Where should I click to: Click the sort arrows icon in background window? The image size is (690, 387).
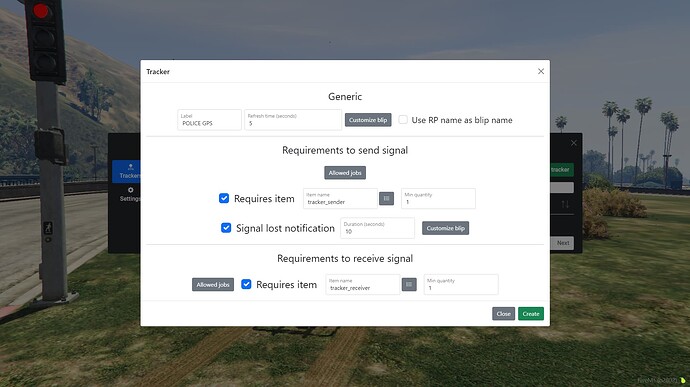tap(565, 204)
